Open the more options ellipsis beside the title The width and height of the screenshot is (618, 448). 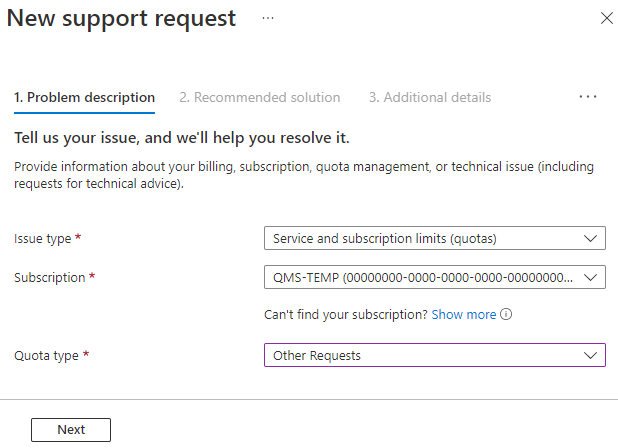click(268, 19)
